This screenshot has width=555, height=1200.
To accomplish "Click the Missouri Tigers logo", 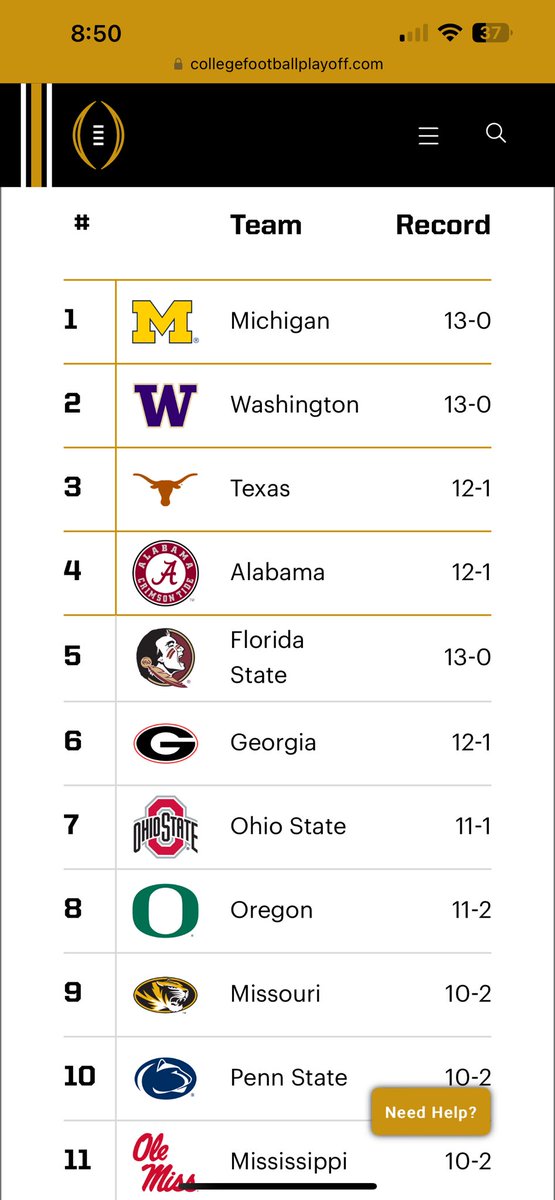I will pyautogui.click(x=166, y=994).
